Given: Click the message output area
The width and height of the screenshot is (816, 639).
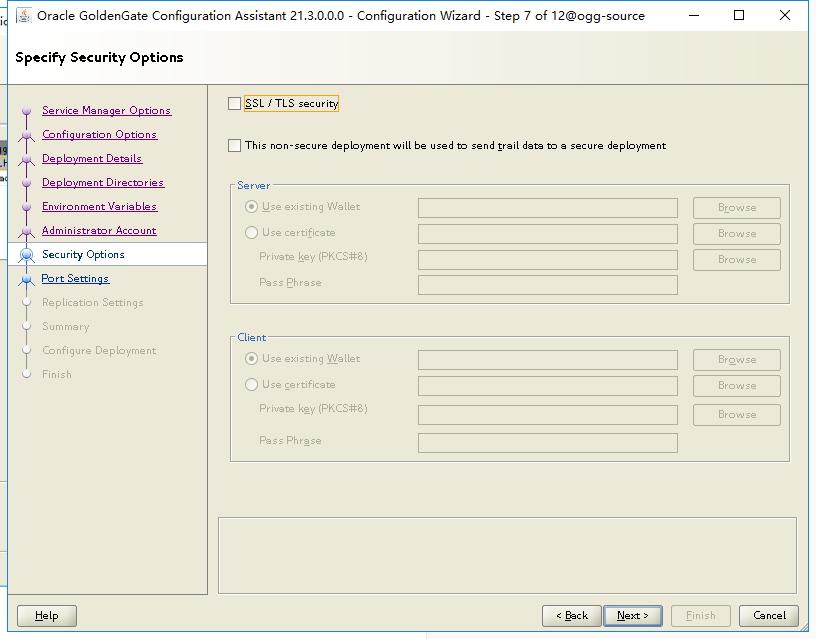Looking at the screenshot, I should tap(507, 555).
